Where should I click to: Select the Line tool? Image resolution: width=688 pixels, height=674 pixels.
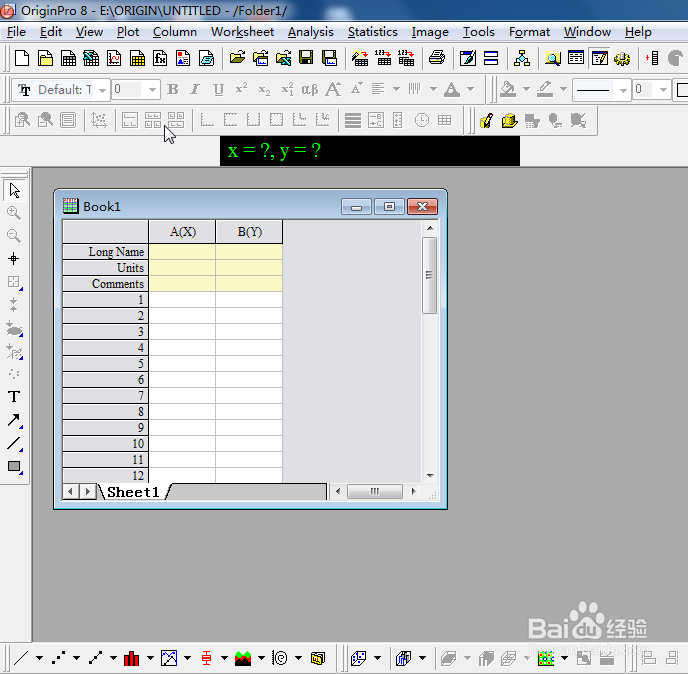14,444
